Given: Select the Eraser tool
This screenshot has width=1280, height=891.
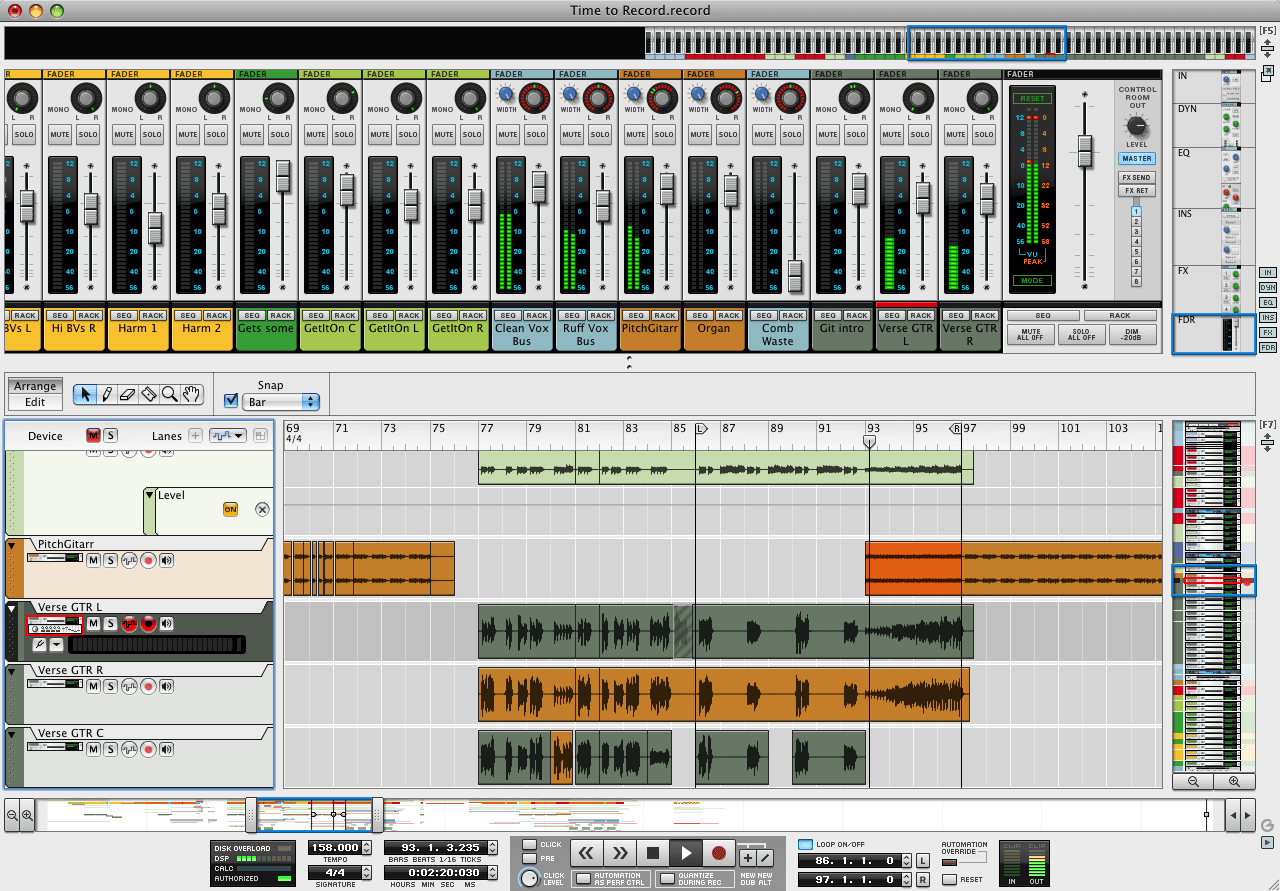Looking at the screenshot, I should pyautogui.click(x=128, y=394).
